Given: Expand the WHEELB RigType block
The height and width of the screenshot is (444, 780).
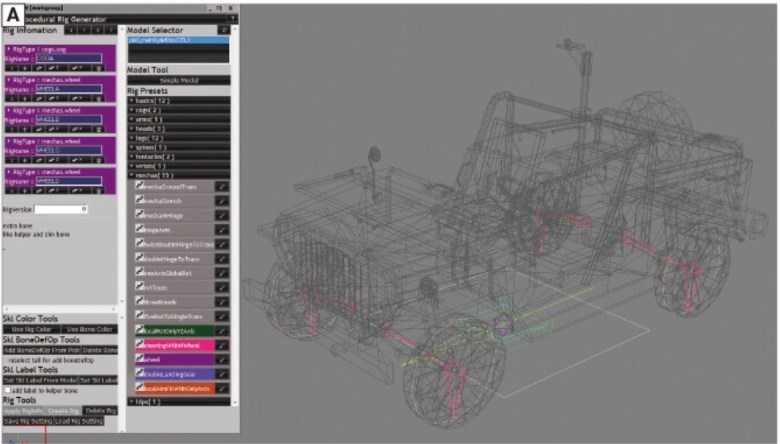Looking at the screenshot, I should [8, 111].
